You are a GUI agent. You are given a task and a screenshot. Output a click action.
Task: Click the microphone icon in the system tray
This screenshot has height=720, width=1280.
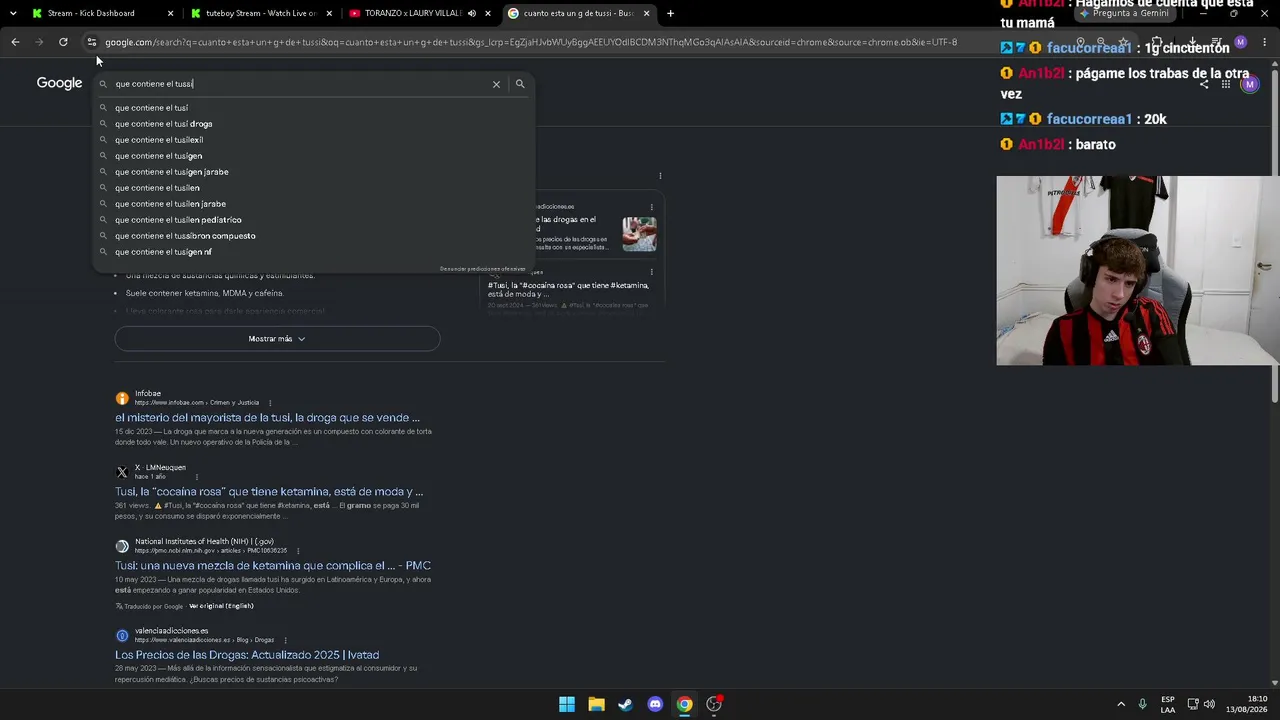pos(1142,704)
